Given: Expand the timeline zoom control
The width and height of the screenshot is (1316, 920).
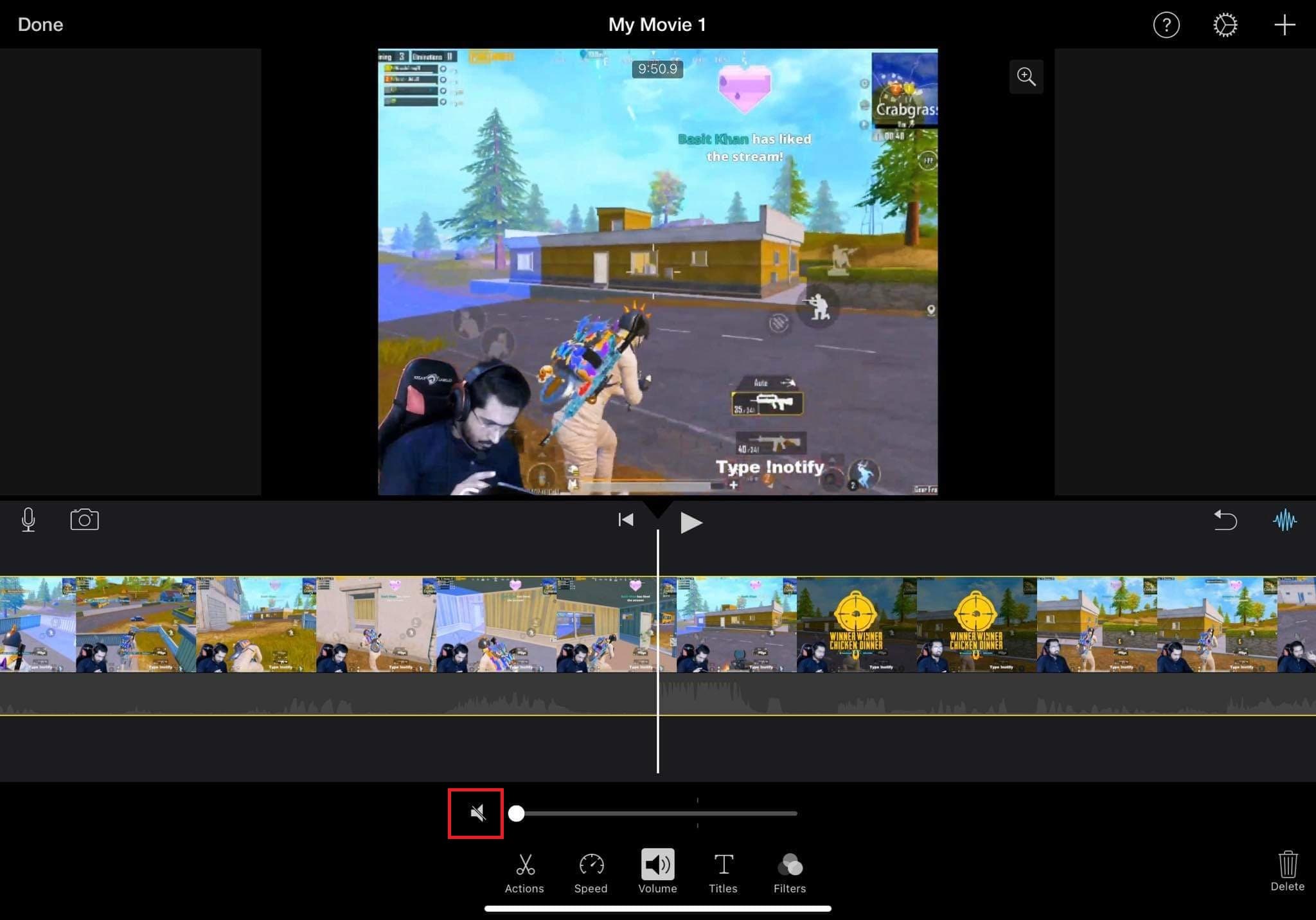Looking at the screenshot, I should [1025, 76].
